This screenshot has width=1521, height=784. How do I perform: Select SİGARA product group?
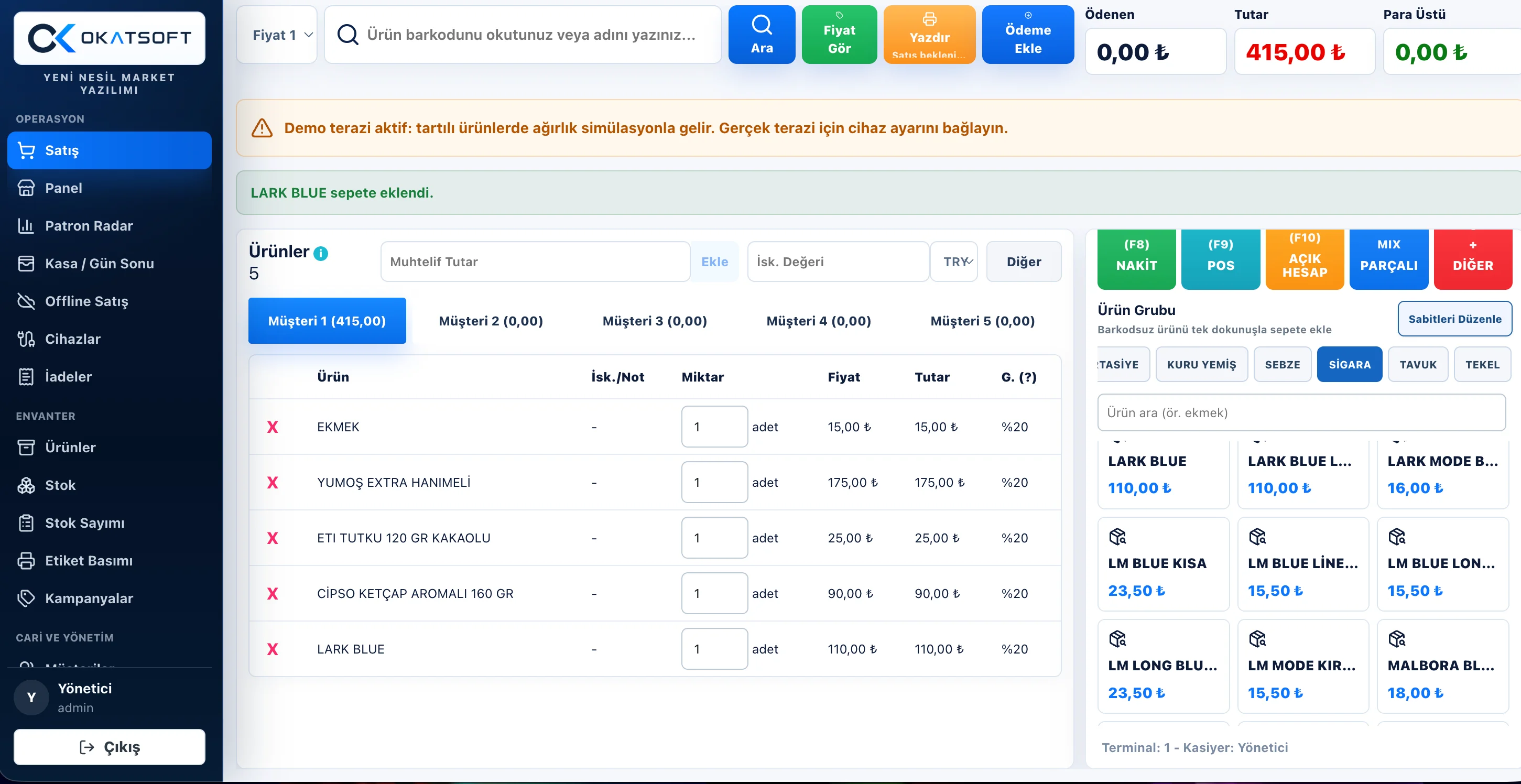(1350, 364)
